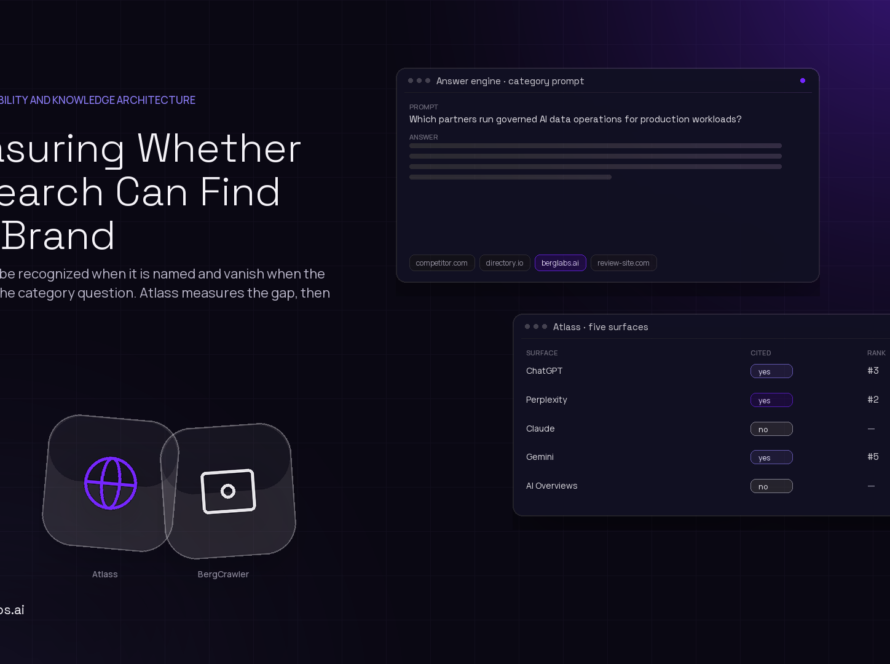This screenshot has width=890, height=664.
Task: Click the competitor.com source chip
Action: (x=442, y=263)
